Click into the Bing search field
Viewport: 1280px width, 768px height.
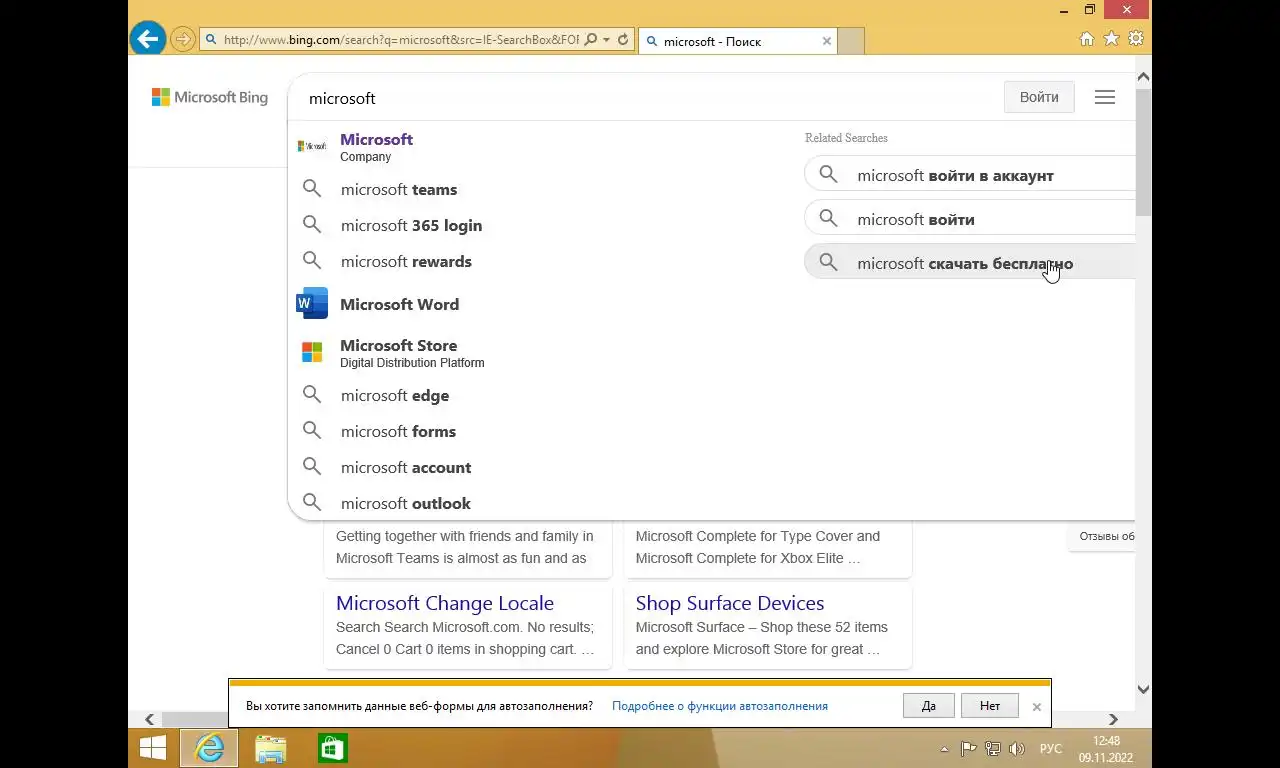click(640, 98)
